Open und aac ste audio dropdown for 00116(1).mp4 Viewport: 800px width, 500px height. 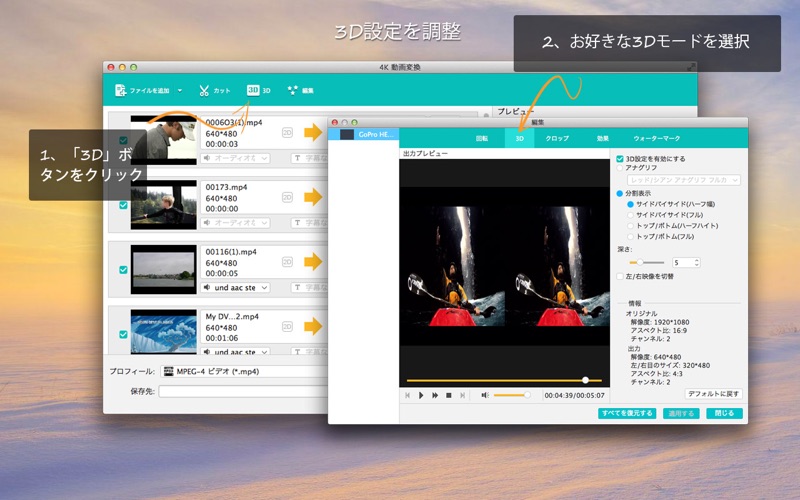click(235, 288)
